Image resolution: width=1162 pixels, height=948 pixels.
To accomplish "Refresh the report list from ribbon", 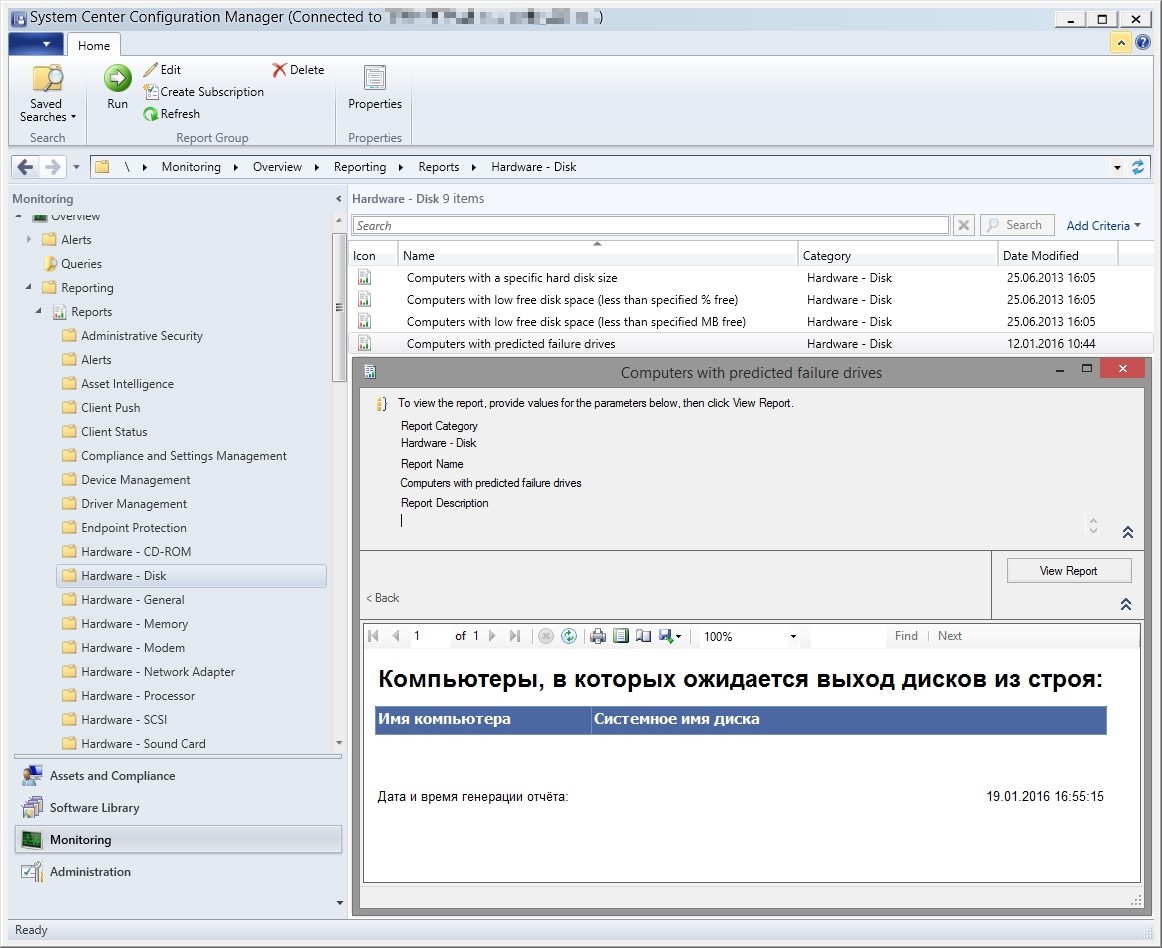I will click(x=172, y=114).
